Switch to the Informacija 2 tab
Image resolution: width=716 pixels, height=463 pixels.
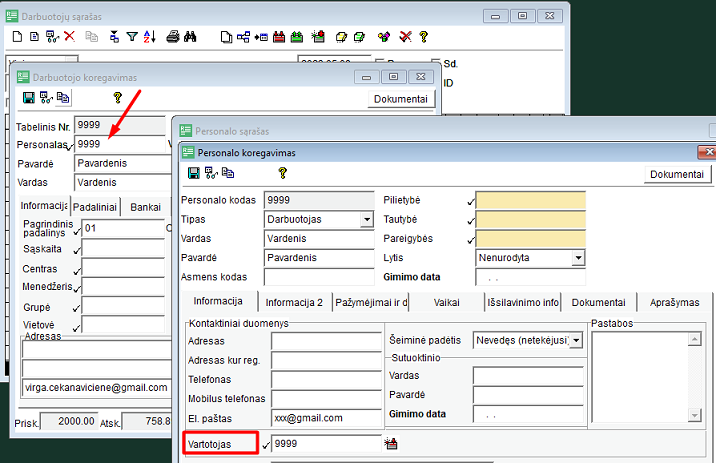(x=295, y=302)
